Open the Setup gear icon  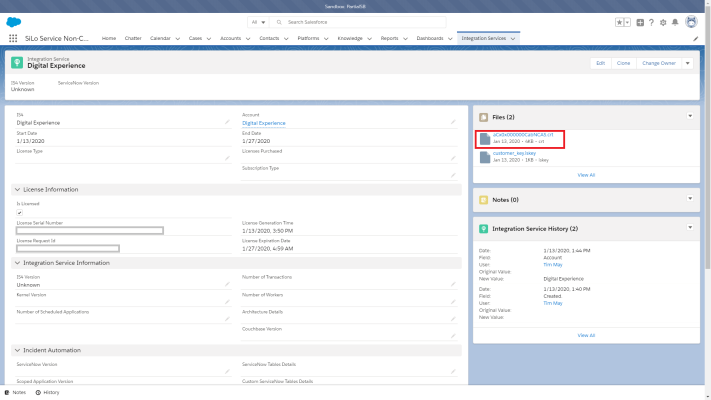[664, 21]
